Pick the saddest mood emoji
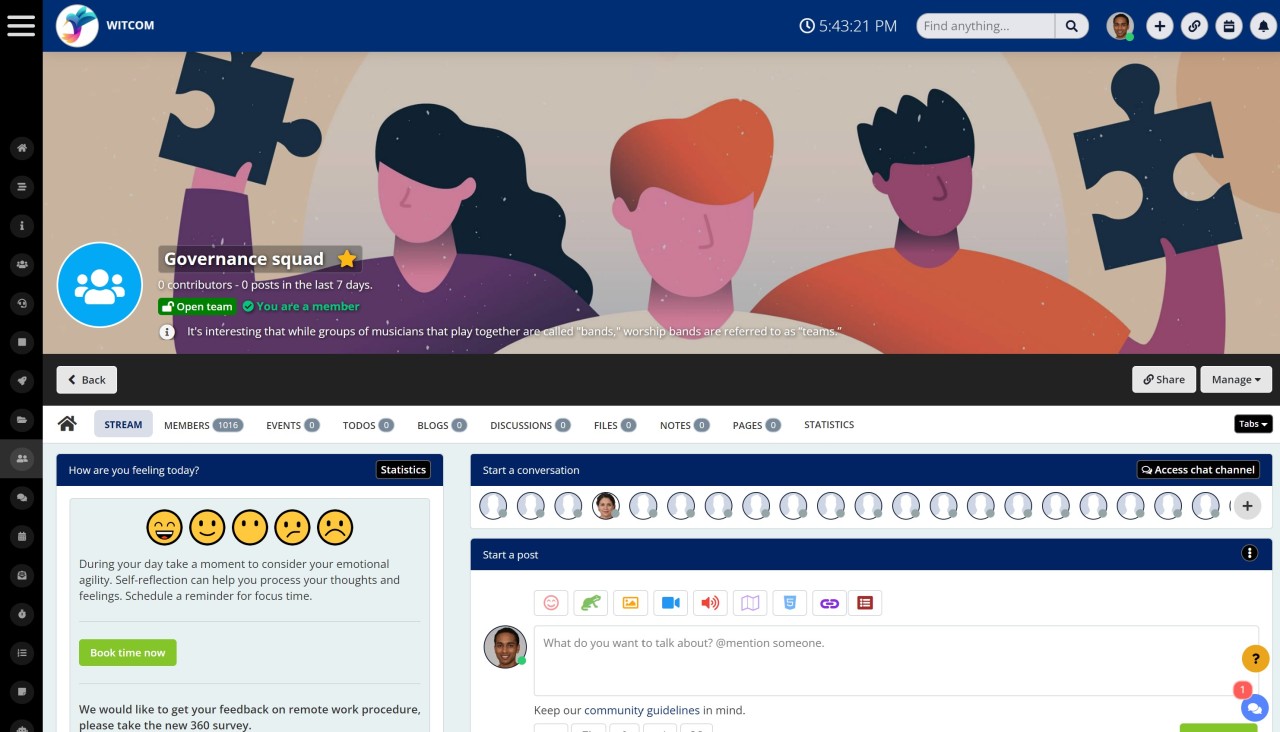This screenshot has height=732, width=1280. pos(335,526)
